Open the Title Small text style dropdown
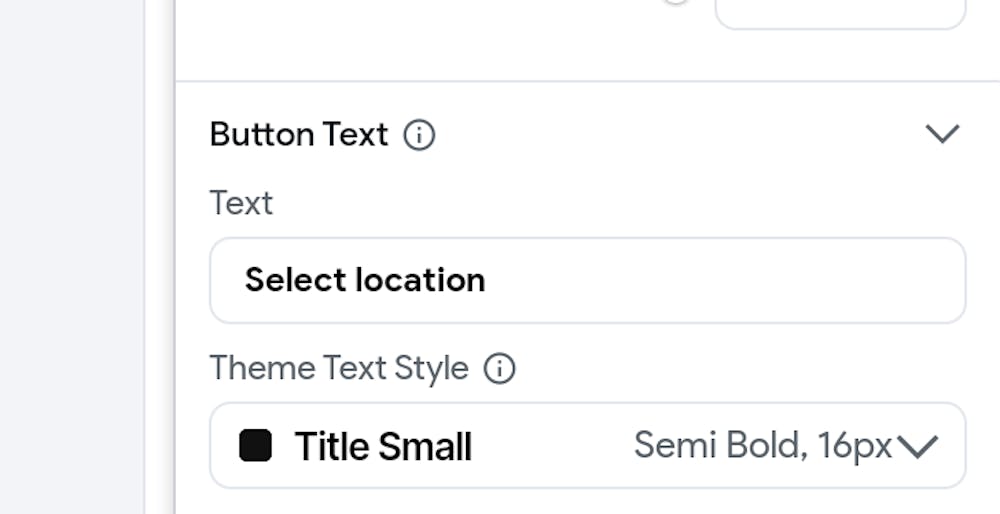This screenshot has height=514, width=1000. (x=917, y=446)
